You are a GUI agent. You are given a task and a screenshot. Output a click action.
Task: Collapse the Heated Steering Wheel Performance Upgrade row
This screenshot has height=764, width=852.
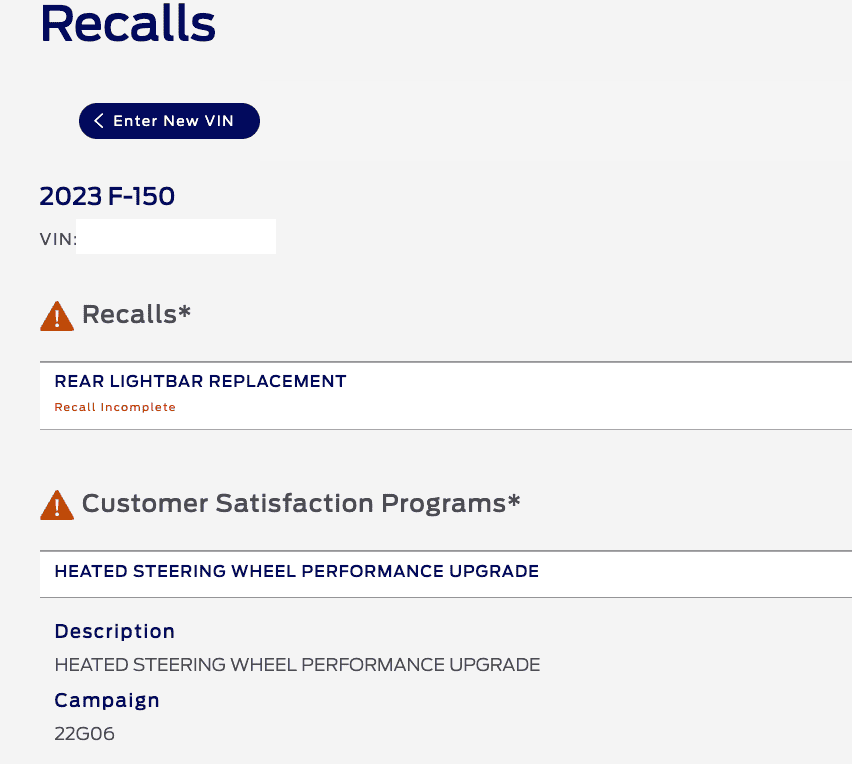pyautogui.click(x=296, y=572)
